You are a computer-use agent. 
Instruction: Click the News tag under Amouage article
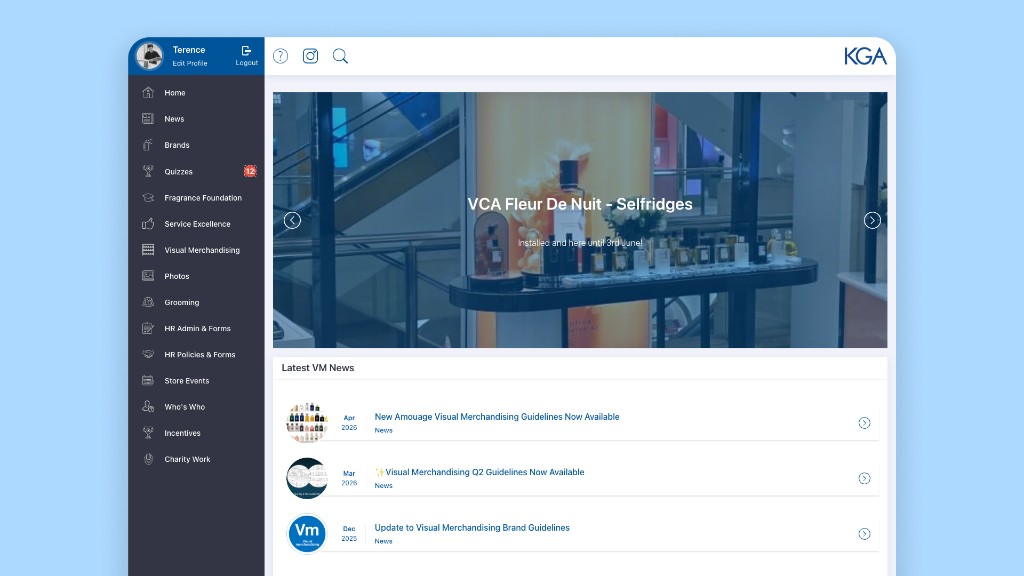pyautogui.click(x=383, y=430)
